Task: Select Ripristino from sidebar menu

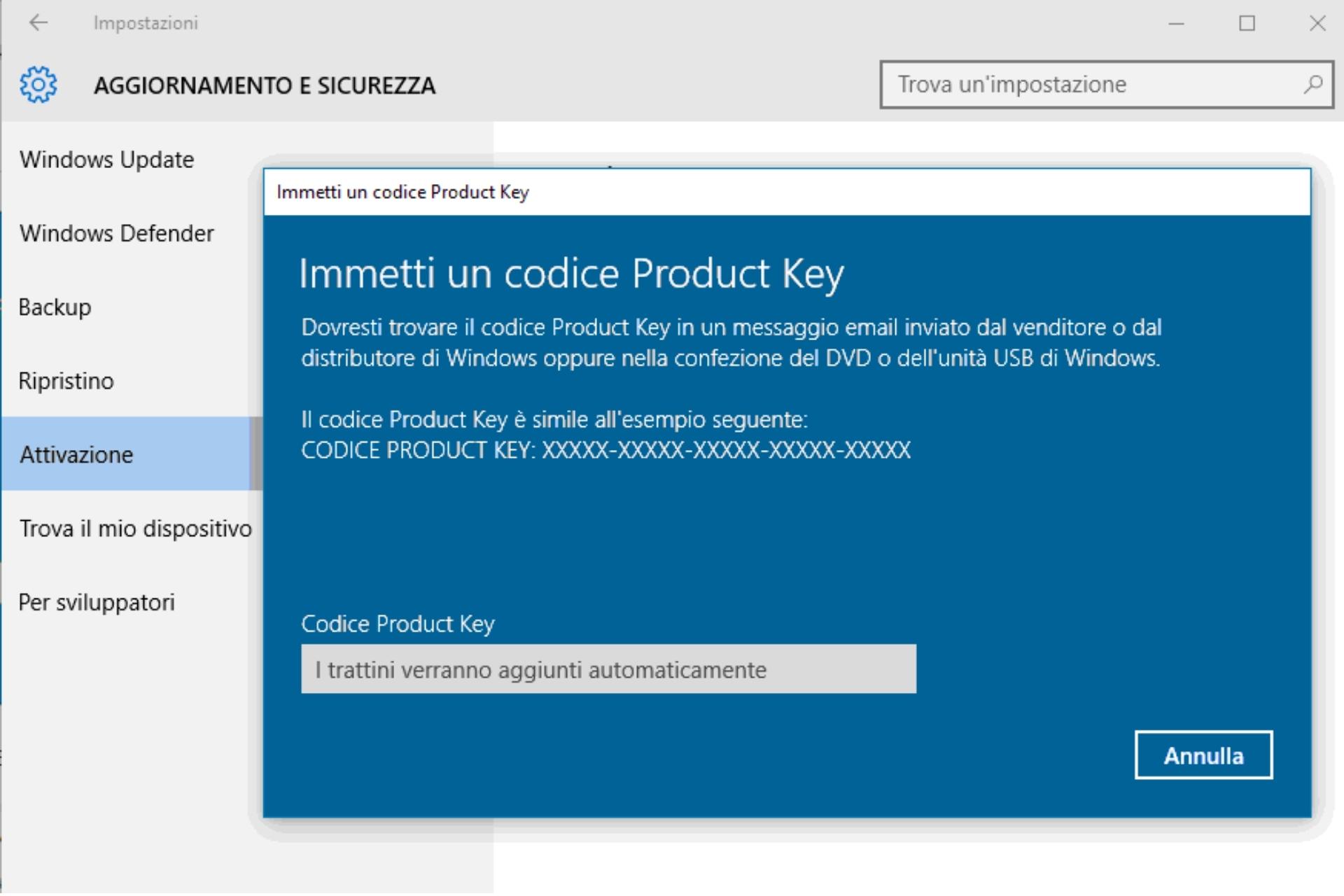Action: pos(66,381)
